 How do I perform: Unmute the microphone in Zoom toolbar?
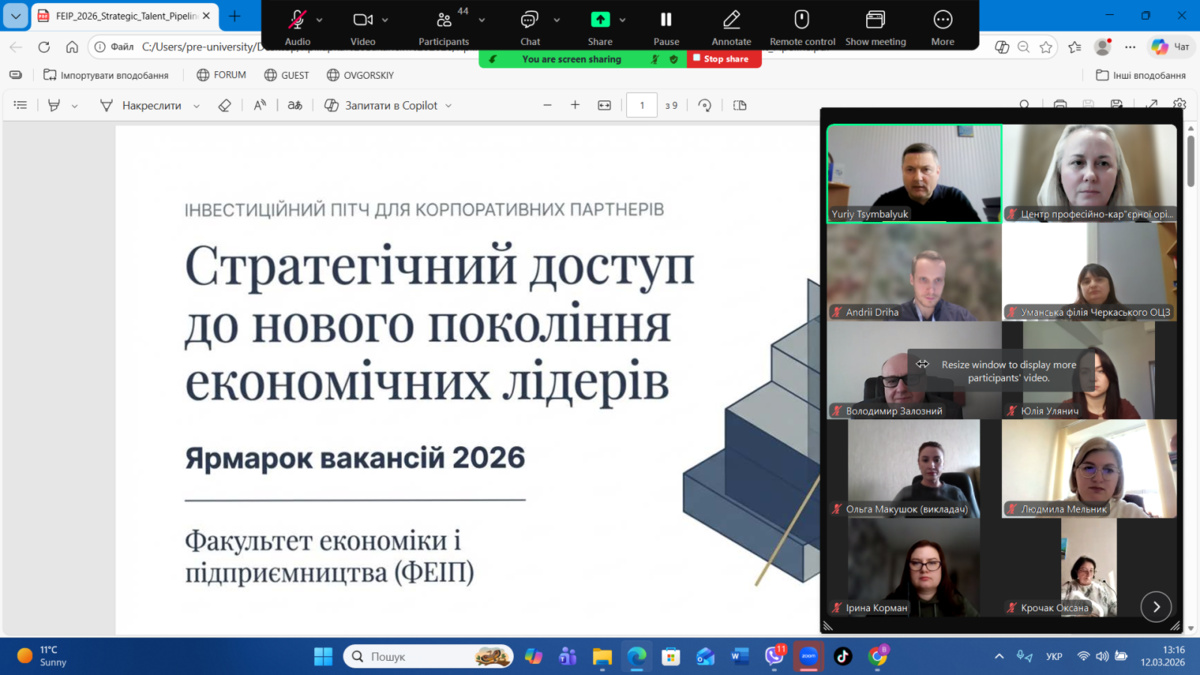297,20
